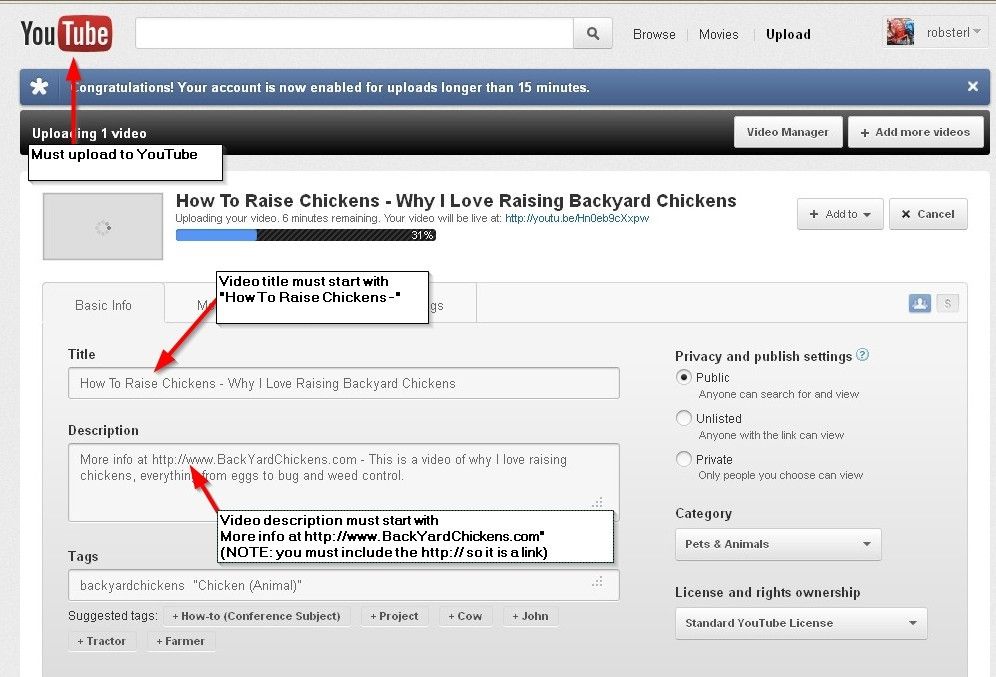
Task: Open the Standard YouTube License dropdown
Action: click(x=800, y=623)
